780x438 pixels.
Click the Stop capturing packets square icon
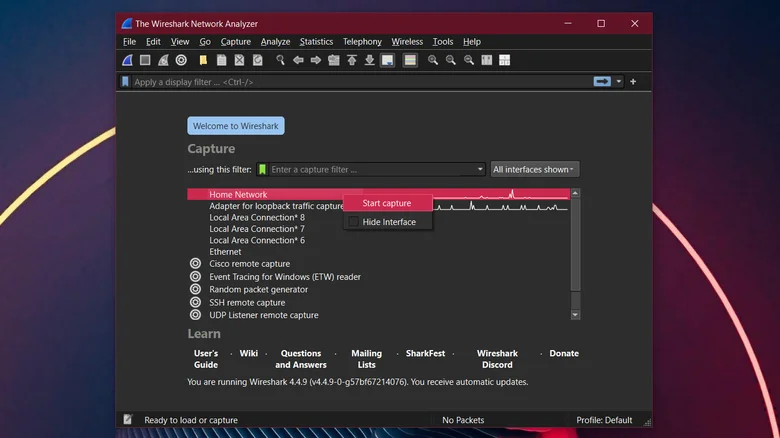click(145, 60)
